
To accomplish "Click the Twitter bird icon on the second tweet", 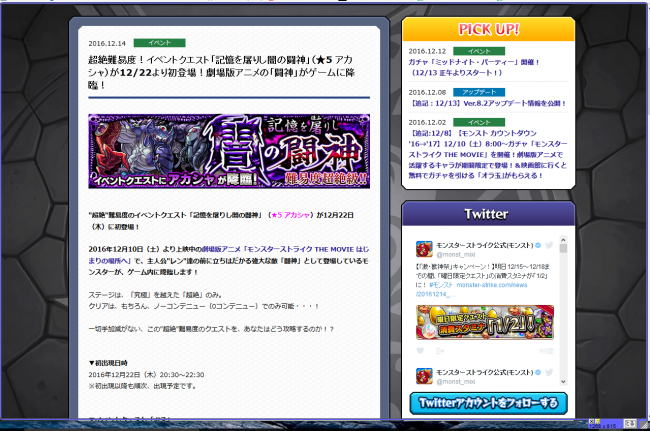I will [549, 372].
